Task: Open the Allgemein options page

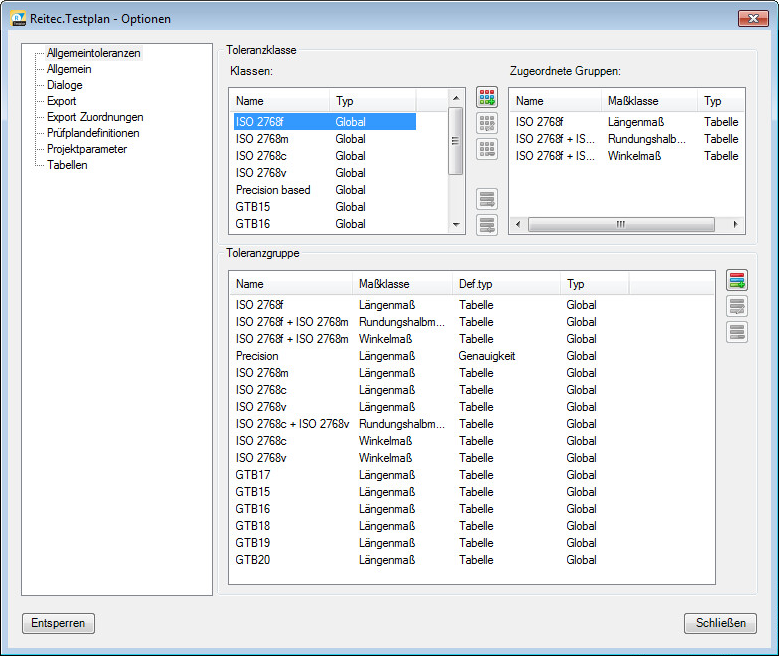Action: [69, 69]
